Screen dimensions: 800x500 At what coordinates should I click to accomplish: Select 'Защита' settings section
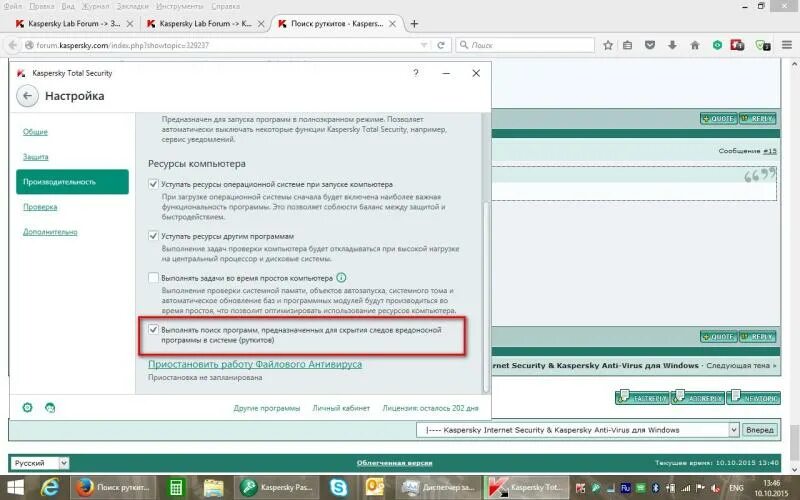click(x=36, y=157)
